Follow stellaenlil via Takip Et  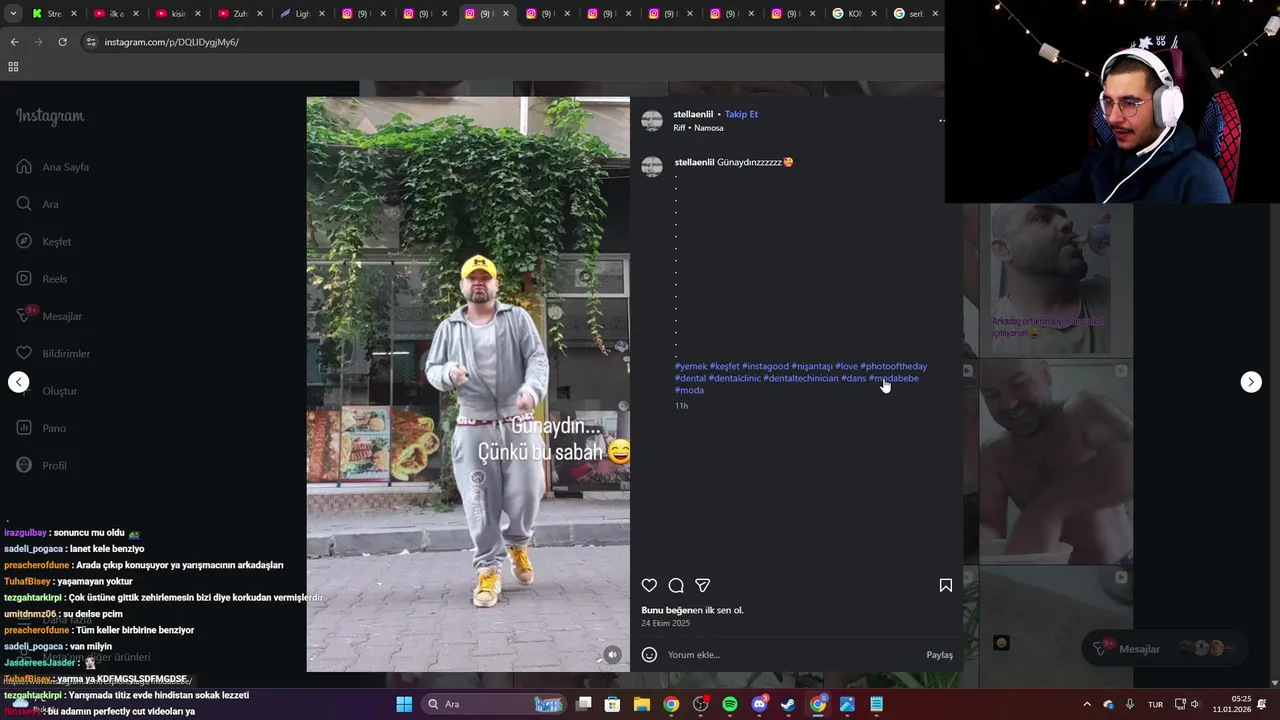(x=741, y=114)
